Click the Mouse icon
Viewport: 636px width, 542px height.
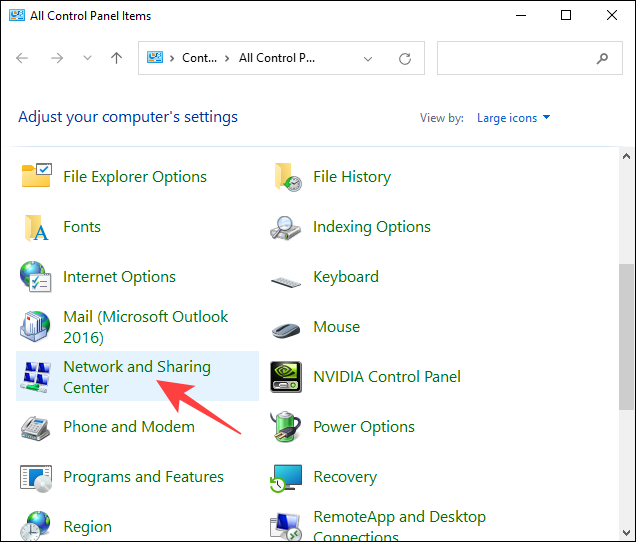click(287, 327)
